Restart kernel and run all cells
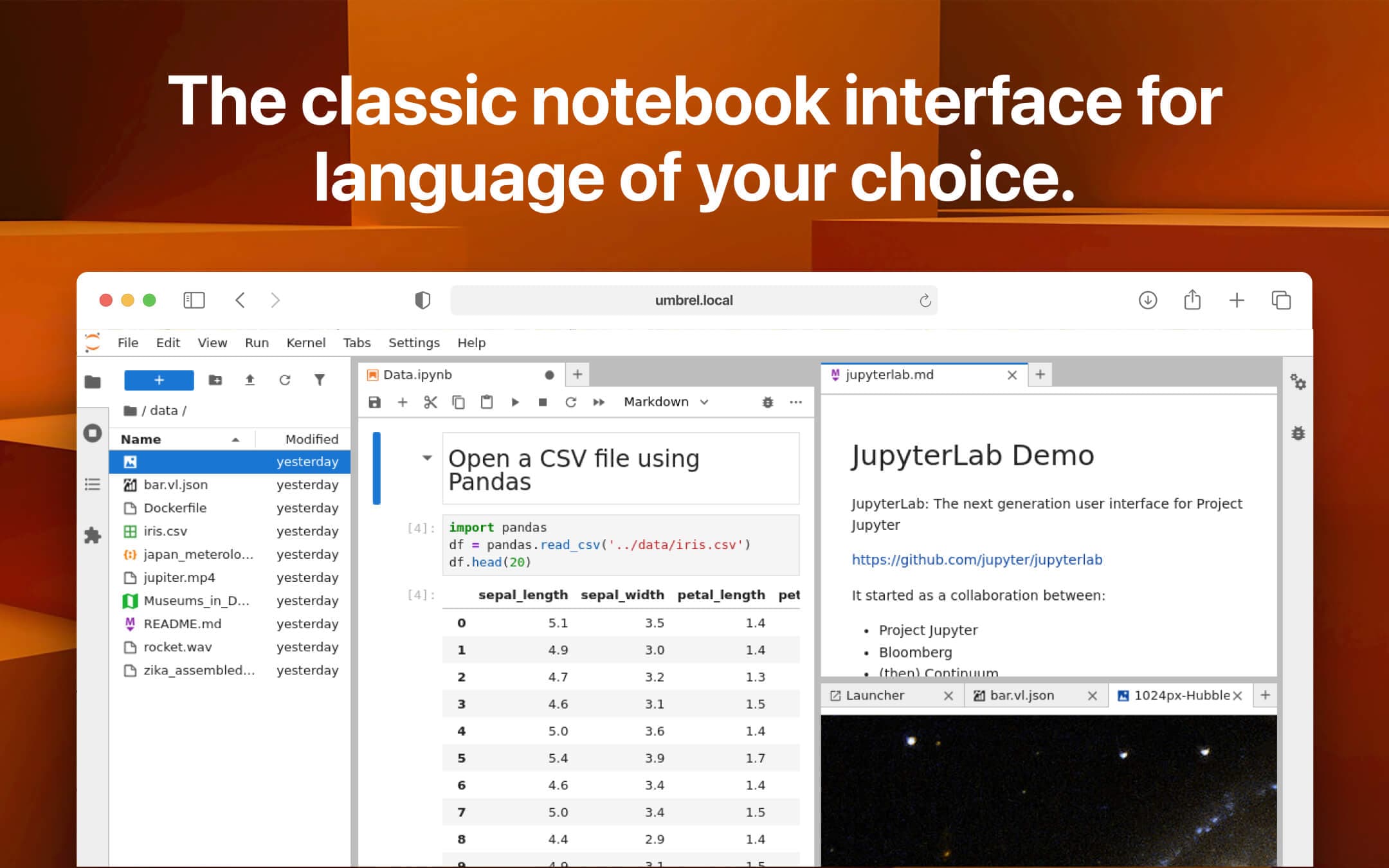Viewport: 1389px width, 868px height. click(599, 401)
